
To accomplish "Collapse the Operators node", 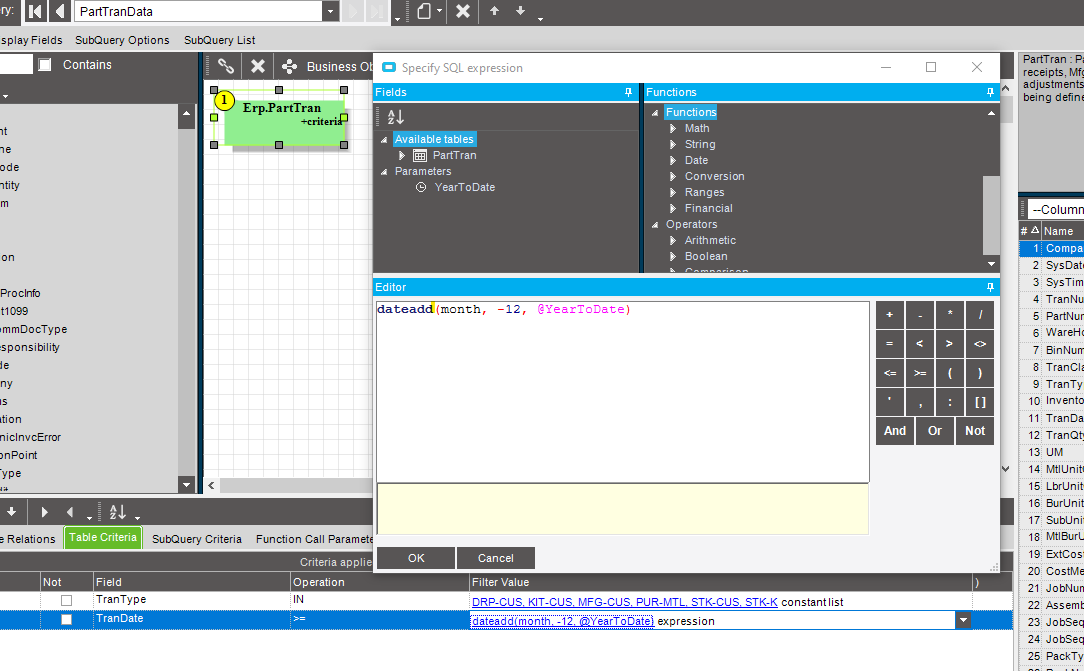I will pos(655,225).
